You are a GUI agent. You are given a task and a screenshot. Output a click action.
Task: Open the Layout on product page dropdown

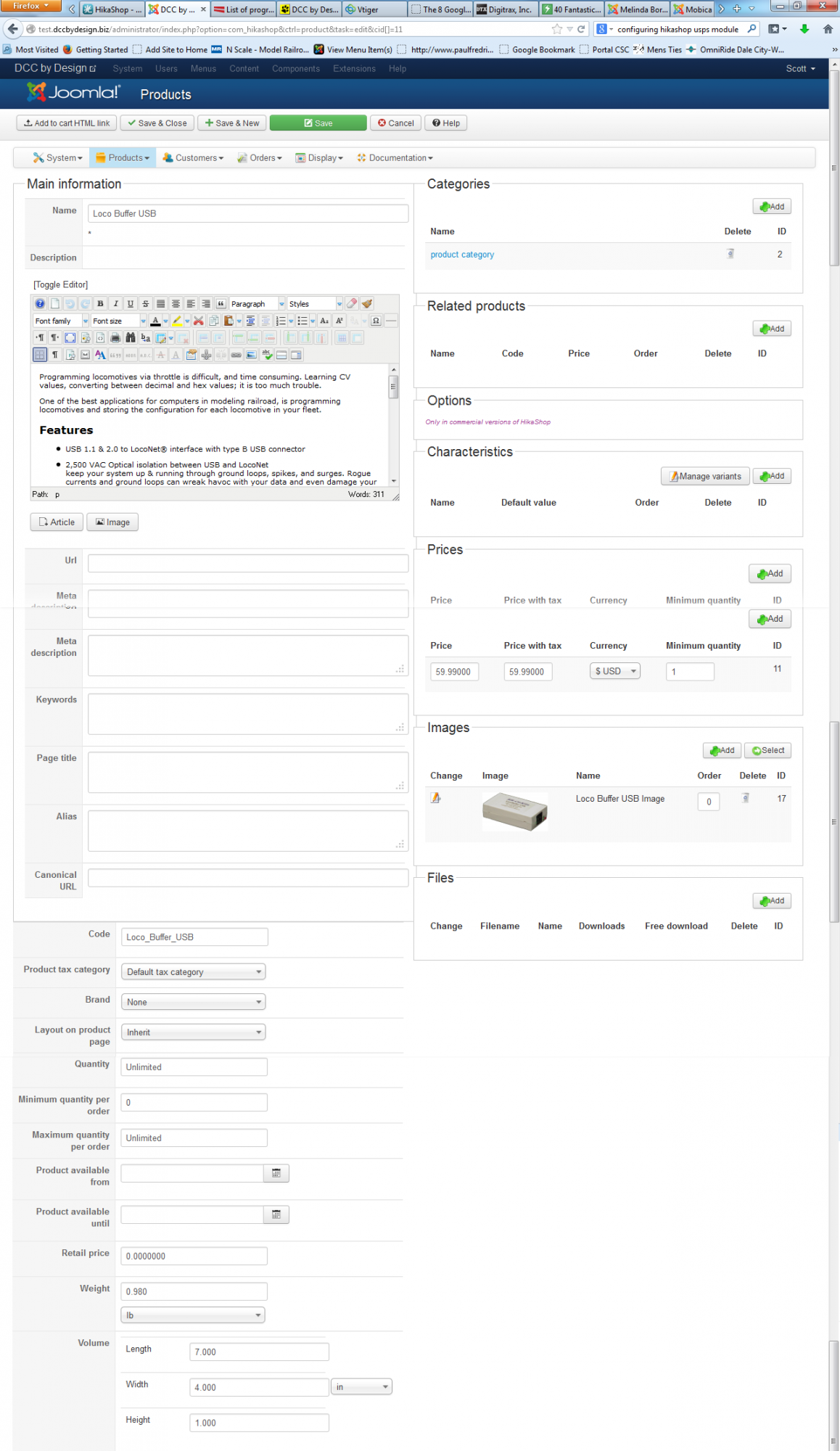(193, 1032)
